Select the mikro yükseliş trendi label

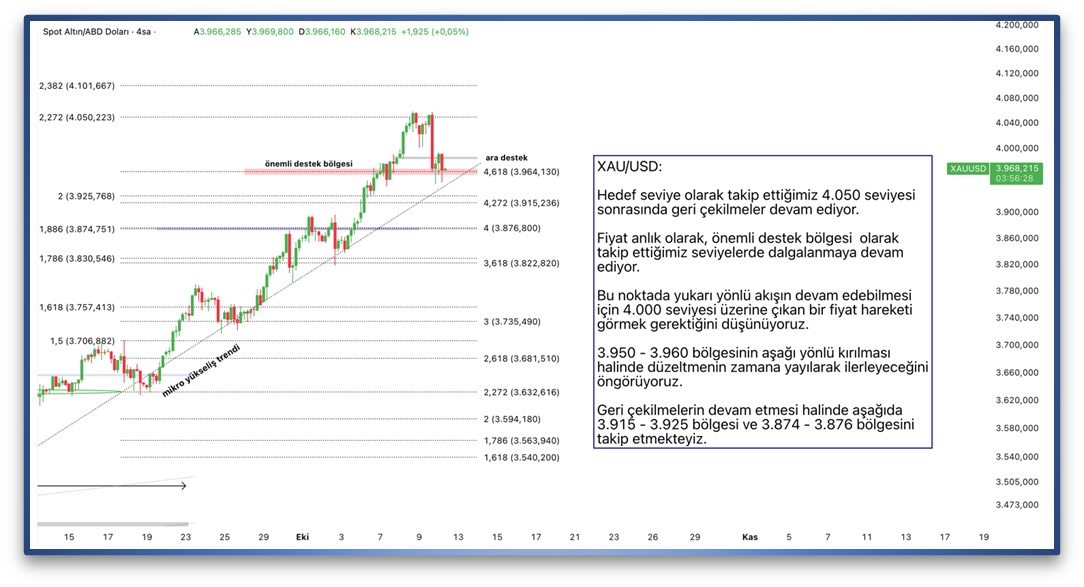click(x=201, y=371)
